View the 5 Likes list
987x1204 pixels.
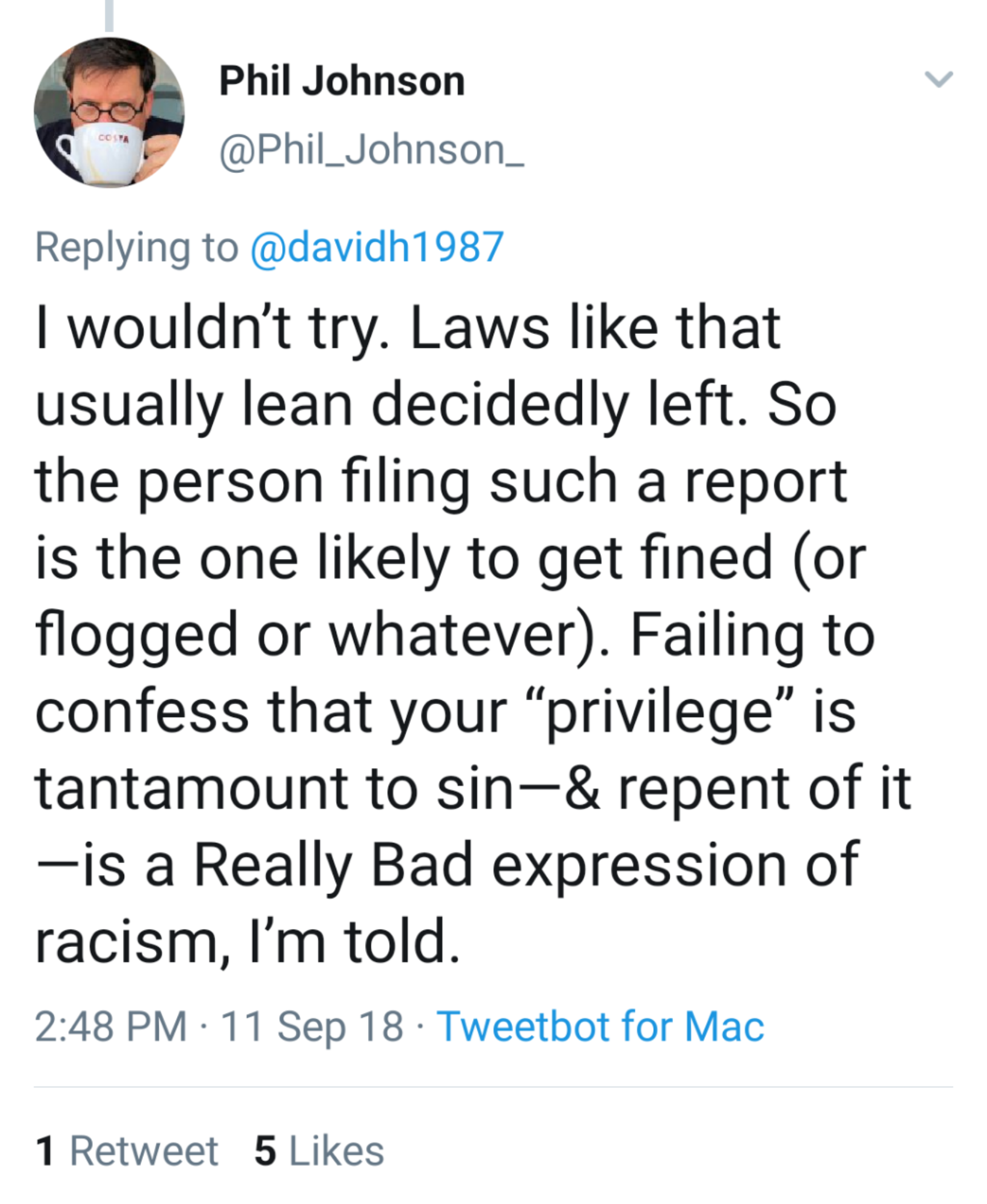[319, 1151]
